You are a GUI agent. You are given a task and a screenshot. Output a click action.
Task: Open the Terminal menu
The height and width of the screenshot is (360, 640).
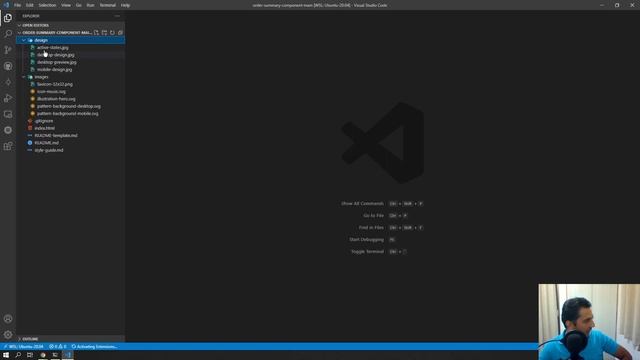(x=108, y=5)
